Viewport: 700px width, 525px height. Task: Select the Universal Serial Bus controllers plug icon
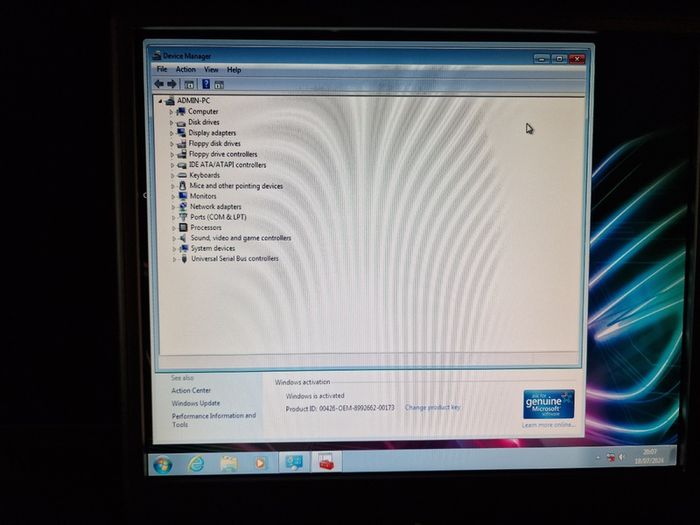[x=184, y=258]
